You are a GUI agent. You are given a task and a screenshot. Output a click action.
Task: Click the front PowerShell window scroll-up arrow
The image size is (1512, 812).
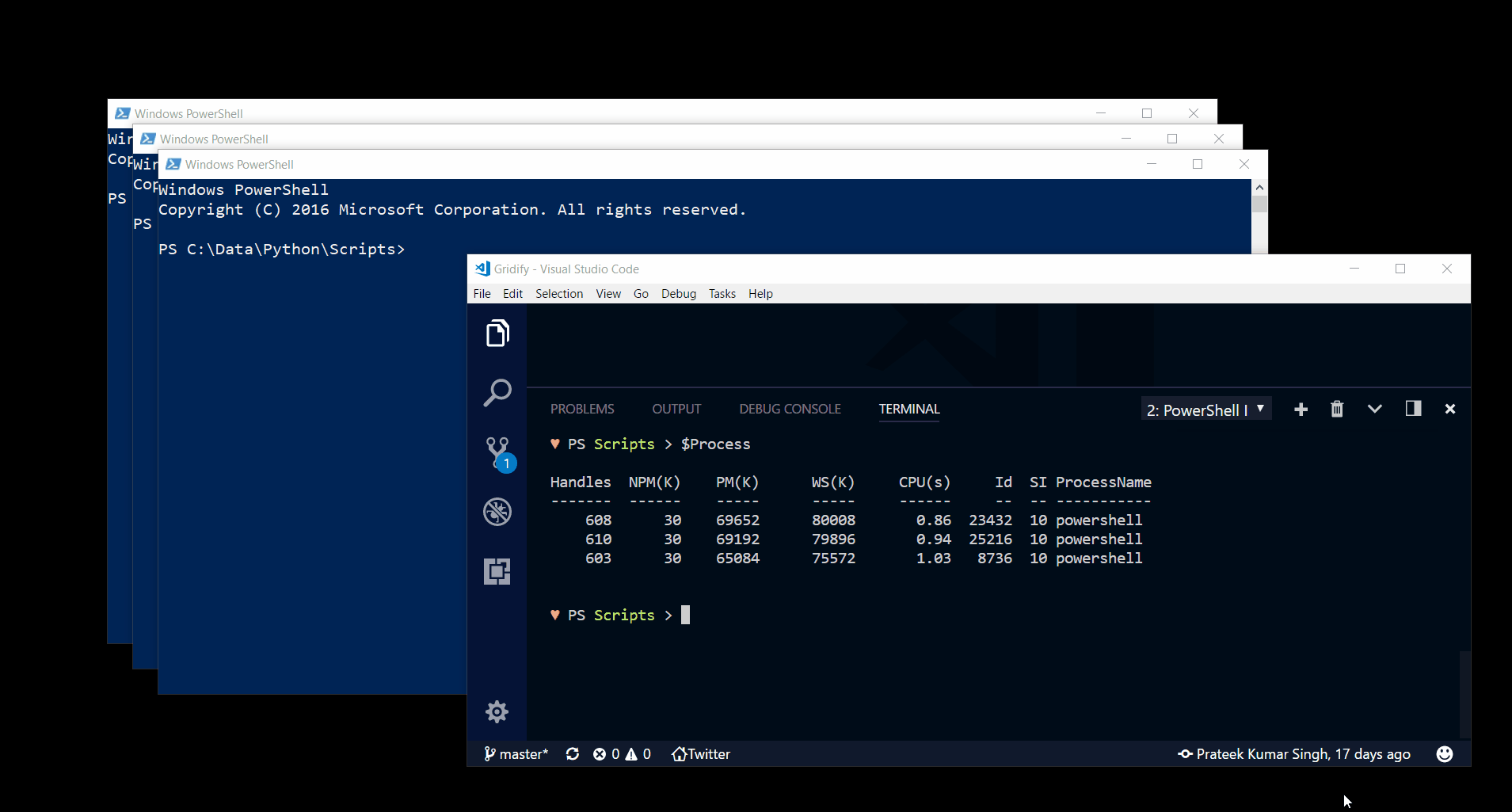pos(1259,188)
